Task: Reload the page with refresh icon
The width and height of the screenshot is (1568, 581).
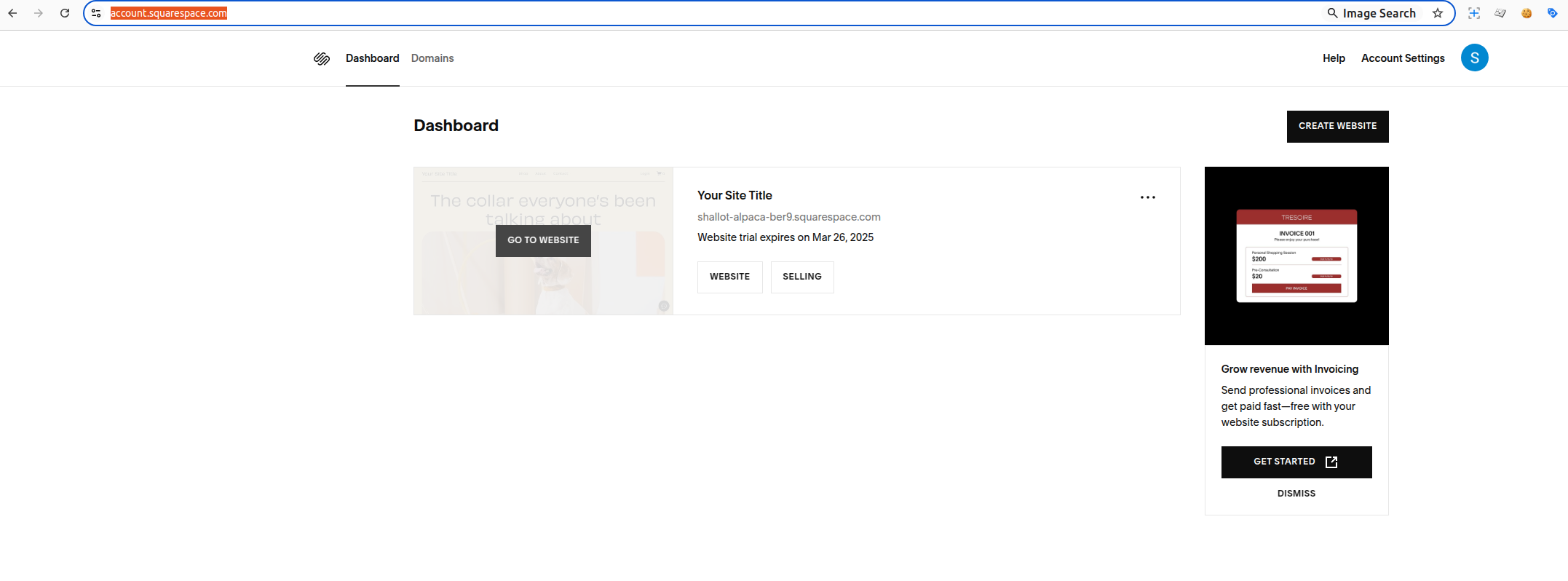Action: click(65, 13)
